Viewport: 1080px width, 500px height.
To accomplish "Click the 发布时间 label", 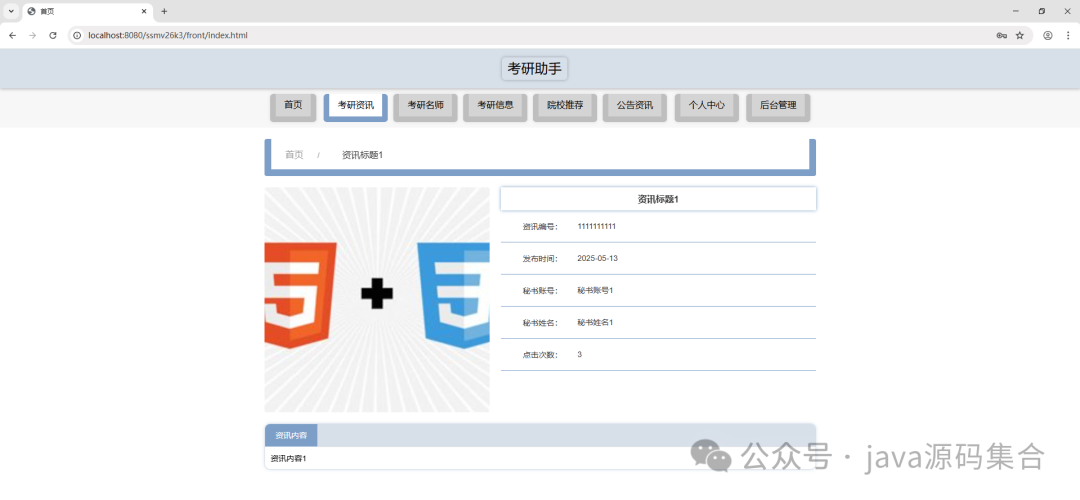I will click(x=540, y=259).
